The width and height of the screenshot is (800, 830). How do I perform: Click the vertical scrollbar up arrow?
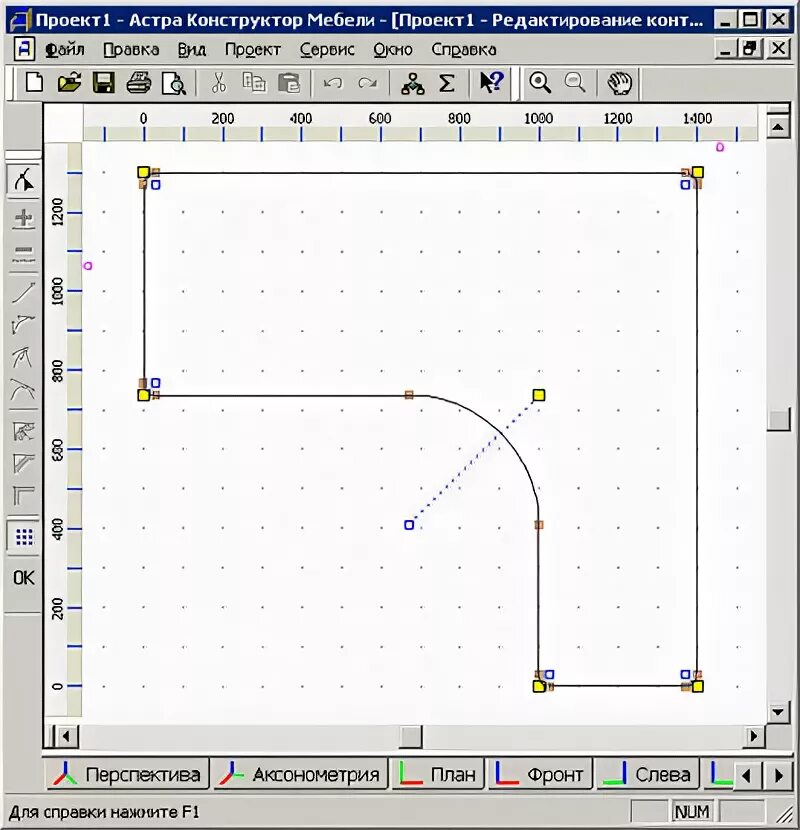point(778,127)
